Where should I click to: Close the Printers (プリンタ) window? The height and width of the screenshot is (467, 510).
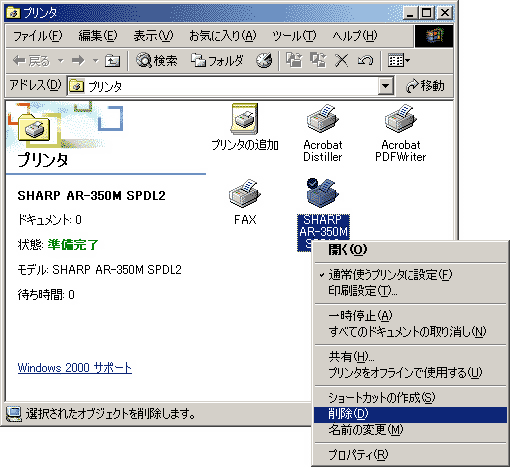[445, 13]
